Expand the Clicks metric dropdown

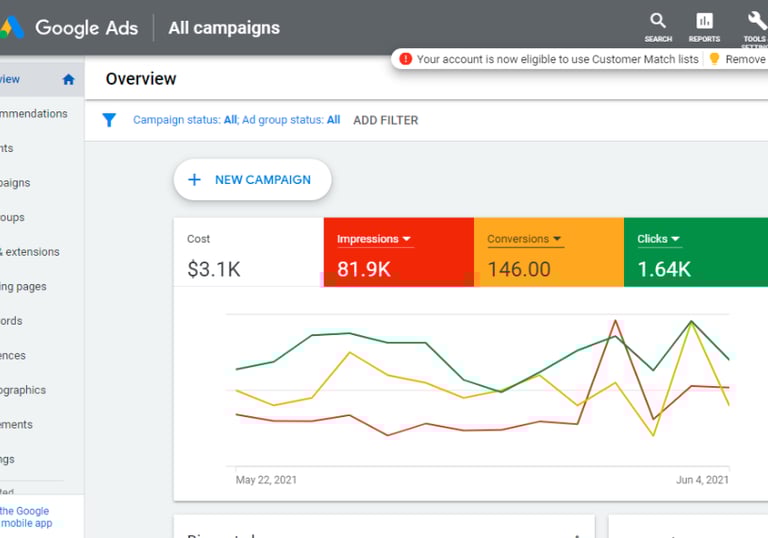point(675,239)
